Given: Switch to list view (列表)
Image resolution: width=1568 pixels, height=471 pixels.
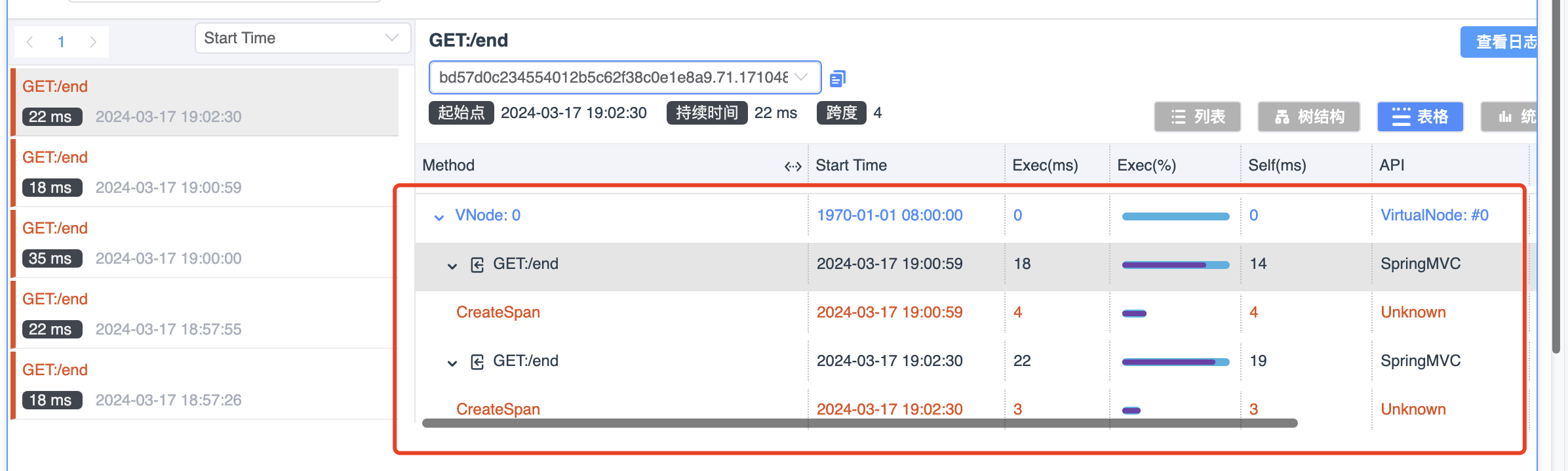Looking at the screenshot, I should (1197, 117).
